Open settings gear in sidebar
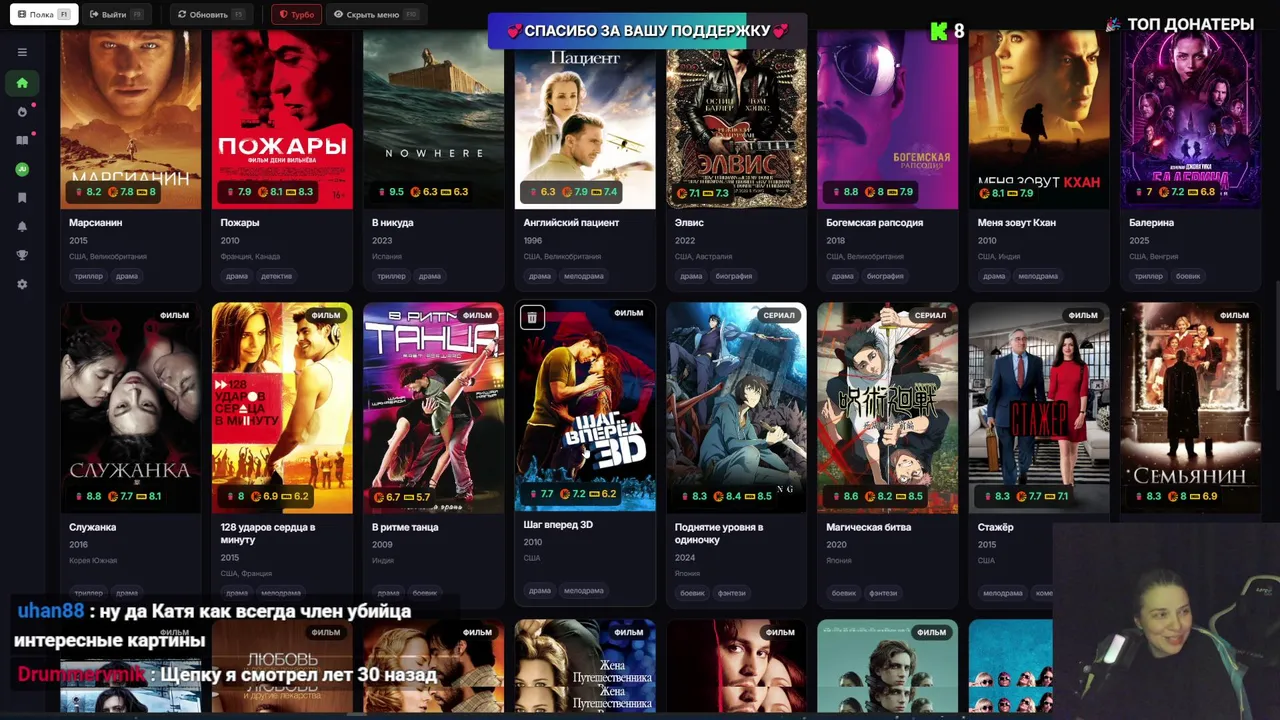Viewport: 1280px width, 720px height. coord(22,284)
